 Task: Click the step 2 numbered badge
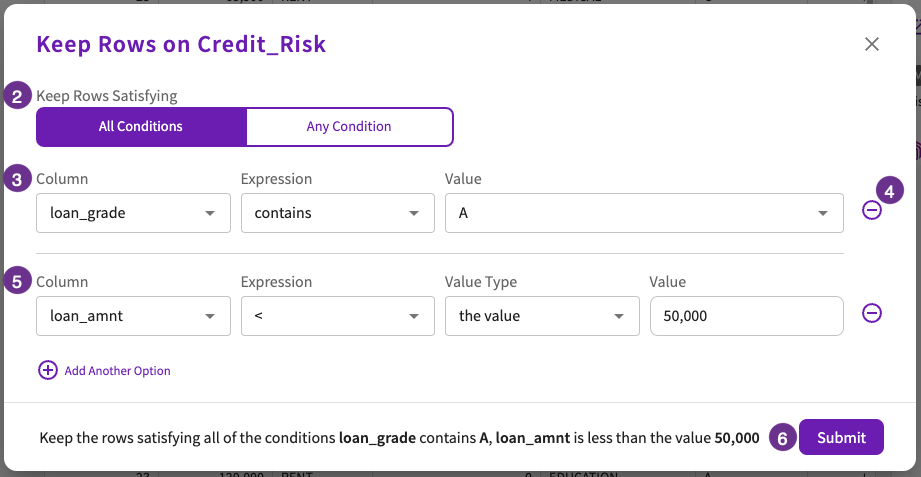click(x=17, y=96)
